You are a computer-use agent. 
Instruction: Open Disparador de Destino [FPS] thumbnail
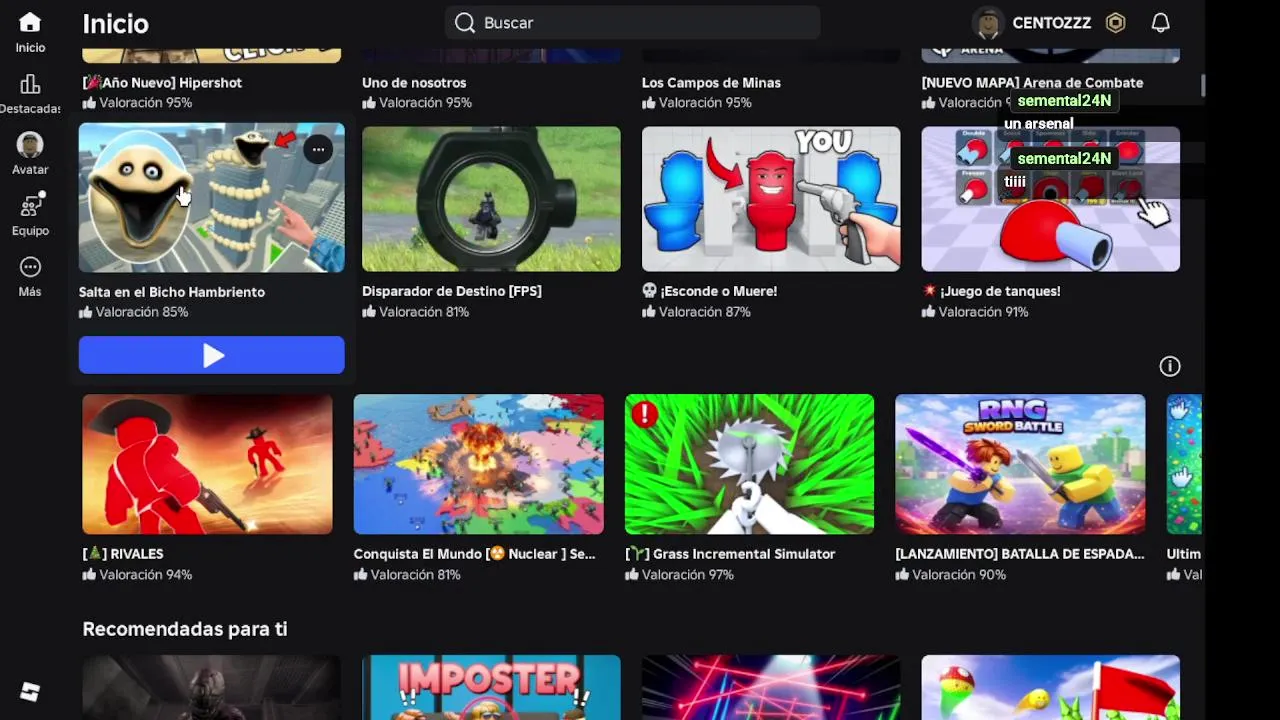coord(491,199)
